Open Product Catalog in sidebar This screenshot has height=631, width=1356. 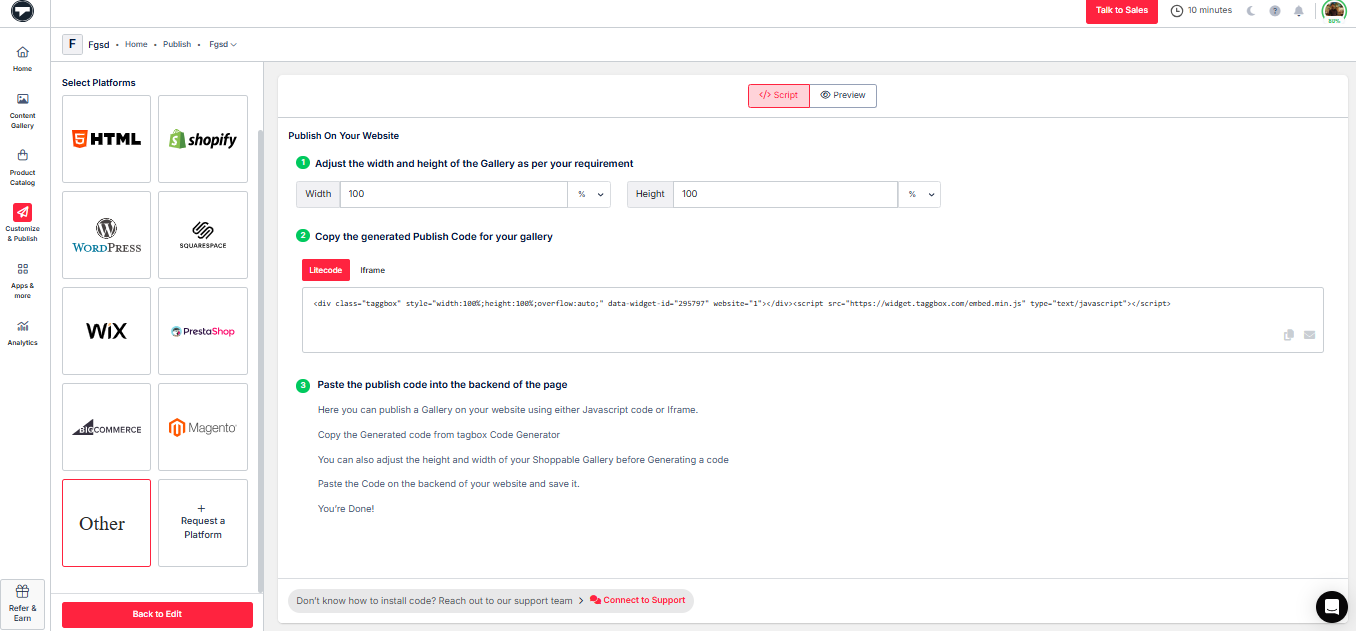(x=23, y=167)
